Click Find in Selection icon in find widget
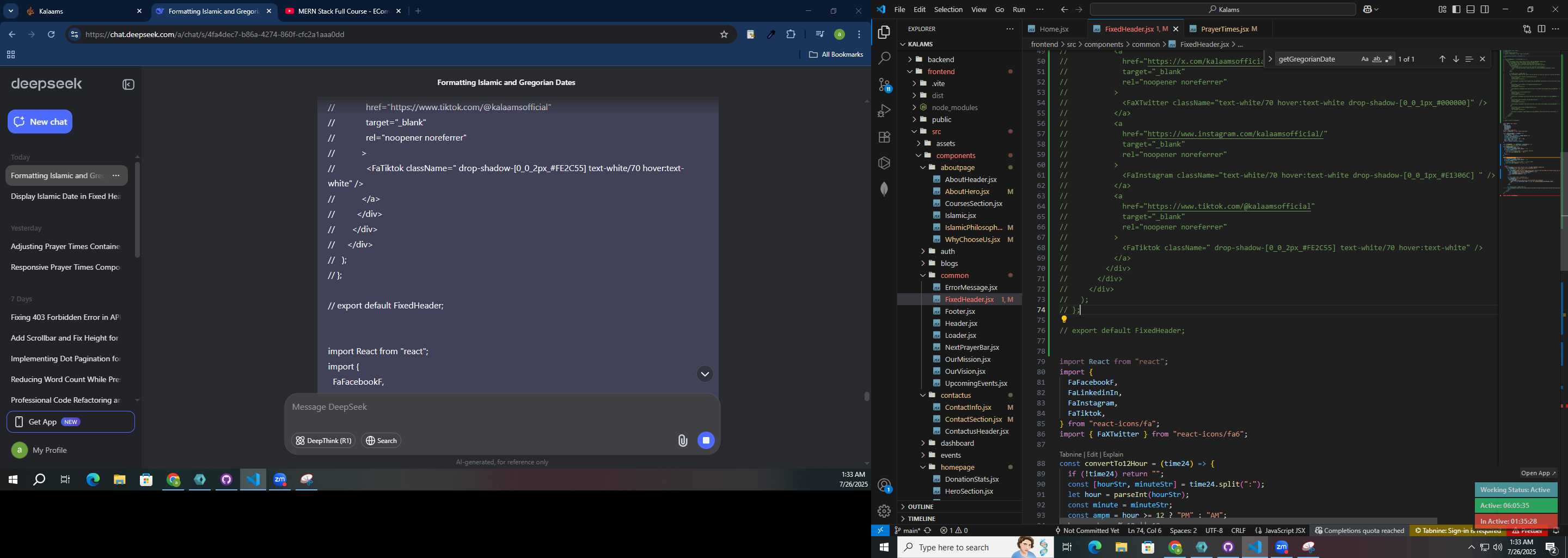The width and height of the screenshot is (1568, 558). click(1469, 59)
